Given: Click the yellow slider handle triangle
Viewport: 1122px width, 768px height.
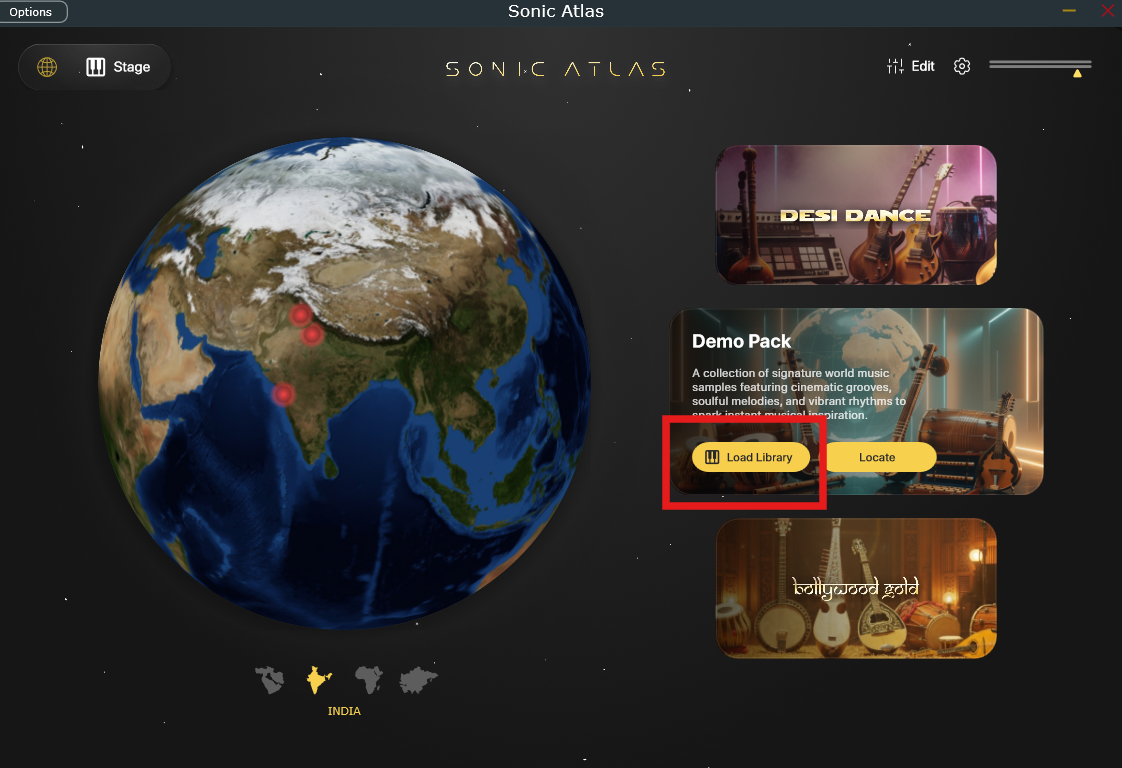Looking at the screenshot, I should 1077,73.
